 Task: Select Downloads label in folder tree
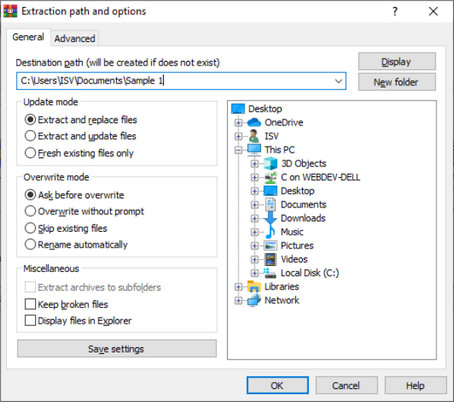(x=303, y=218)
